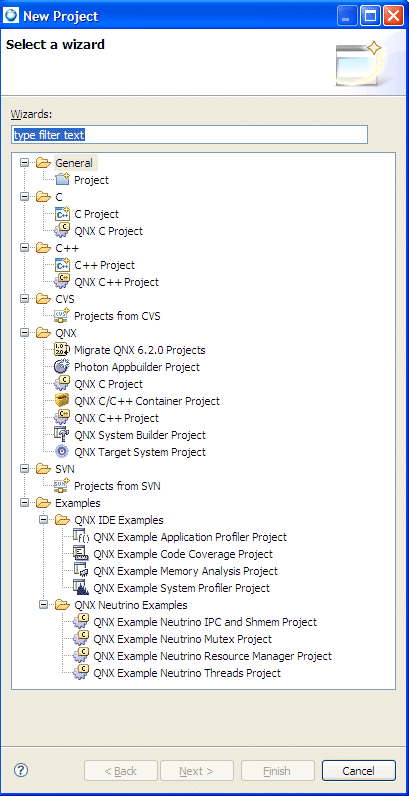Collapse the QNX folder in the tree
The image size is (409, 796).
pos(24,333)
